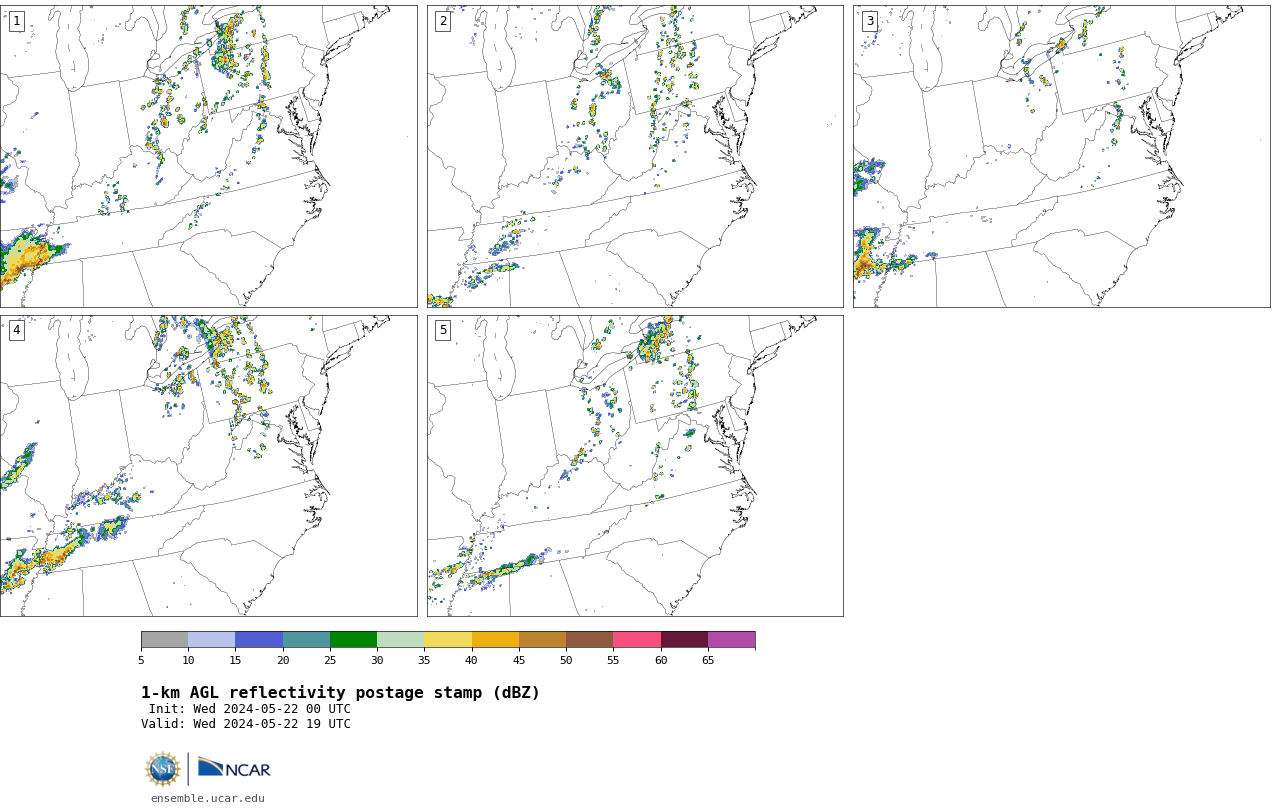Open ensemble member 3 reflectivity map

point(1061,156)
